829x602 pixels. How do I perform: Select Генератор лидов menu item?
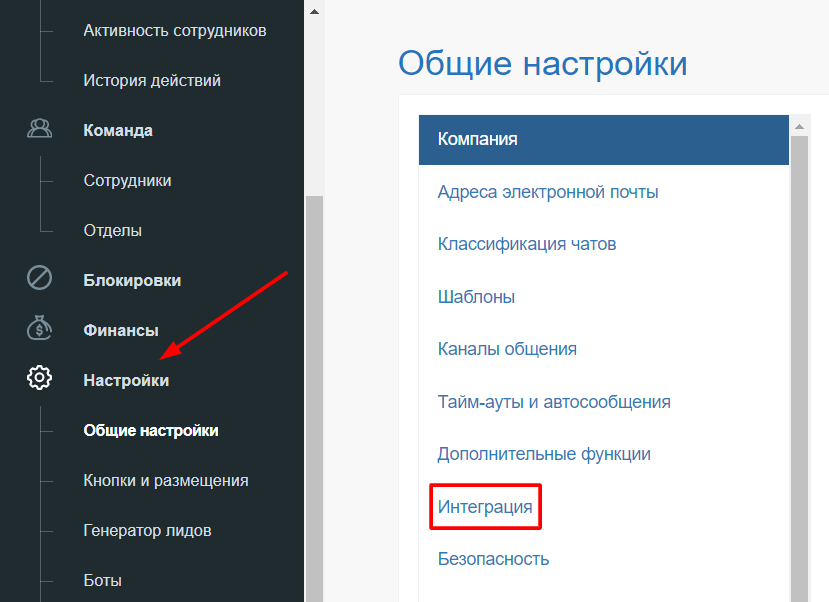coord(147,530)
